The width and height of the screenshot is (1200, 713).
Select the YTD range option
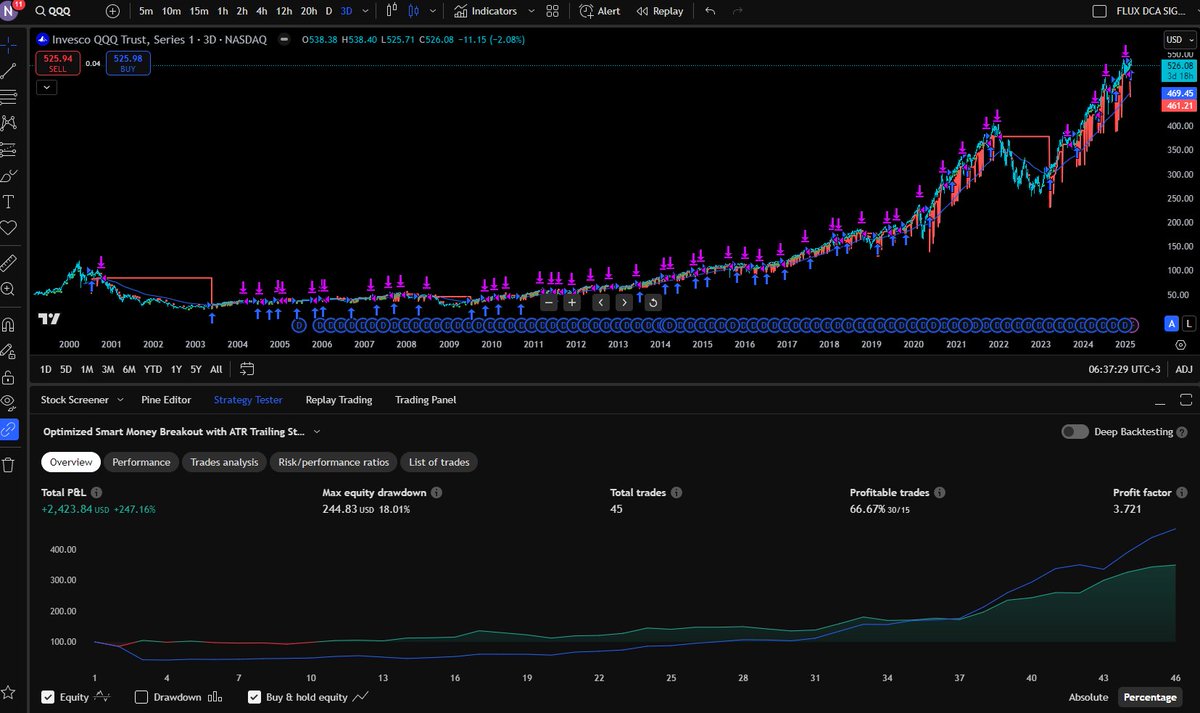pos(152,369)
